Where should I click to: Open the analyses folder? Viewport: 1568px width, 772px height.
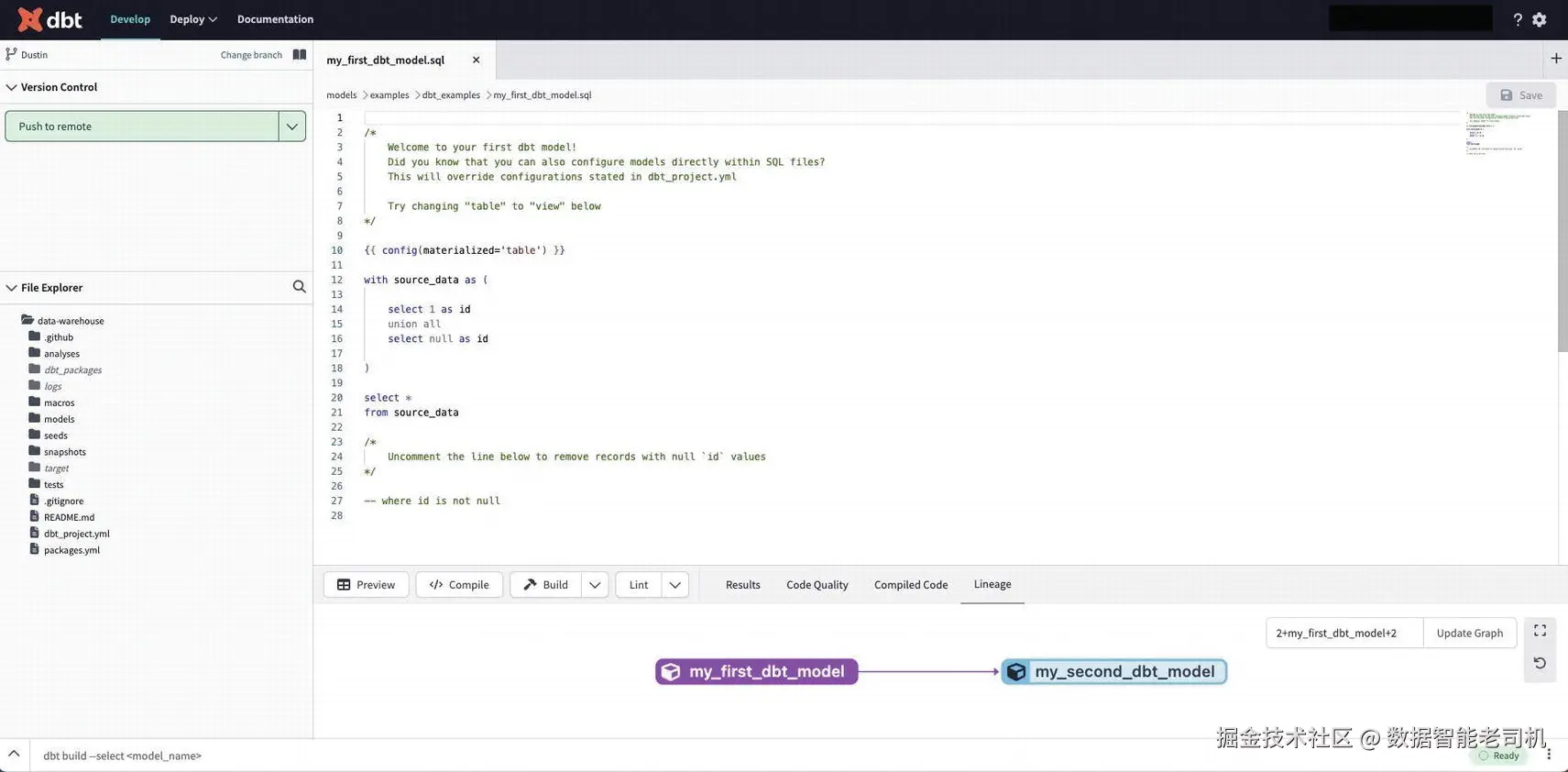[61, 353]
